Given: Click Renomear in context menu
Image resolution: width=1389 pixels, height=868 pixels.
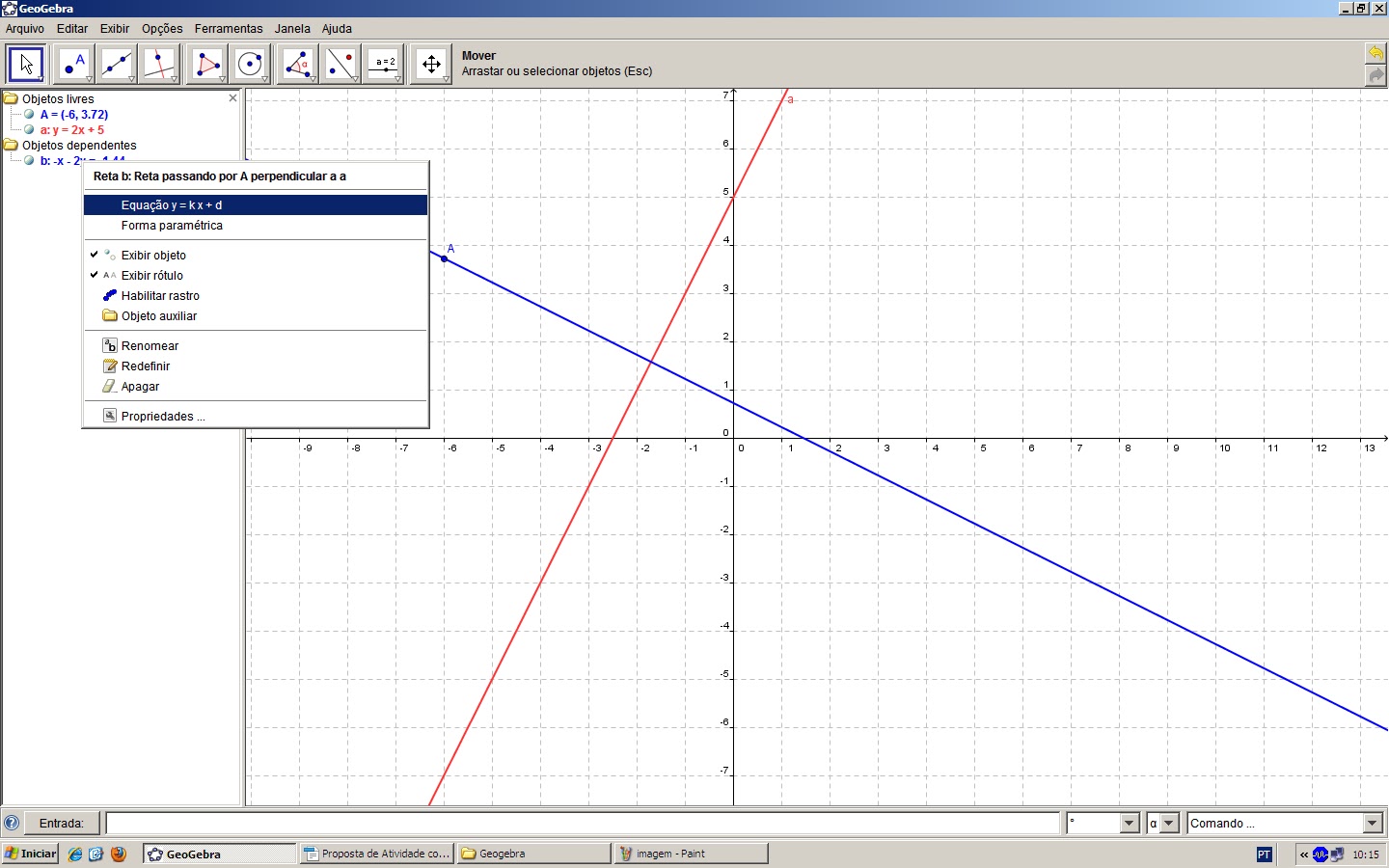Looking at the screenshot, I should [256, 345].
